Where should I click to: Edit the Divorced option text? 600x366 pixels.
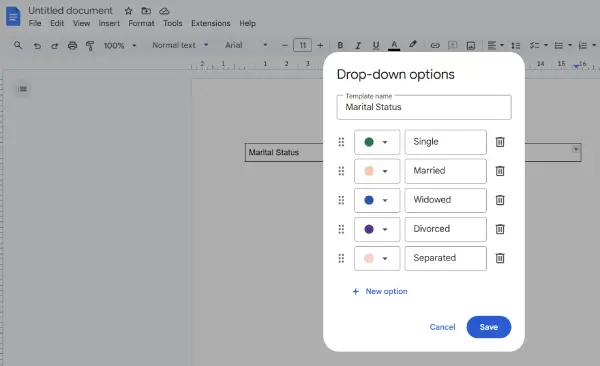pos(446,229)
